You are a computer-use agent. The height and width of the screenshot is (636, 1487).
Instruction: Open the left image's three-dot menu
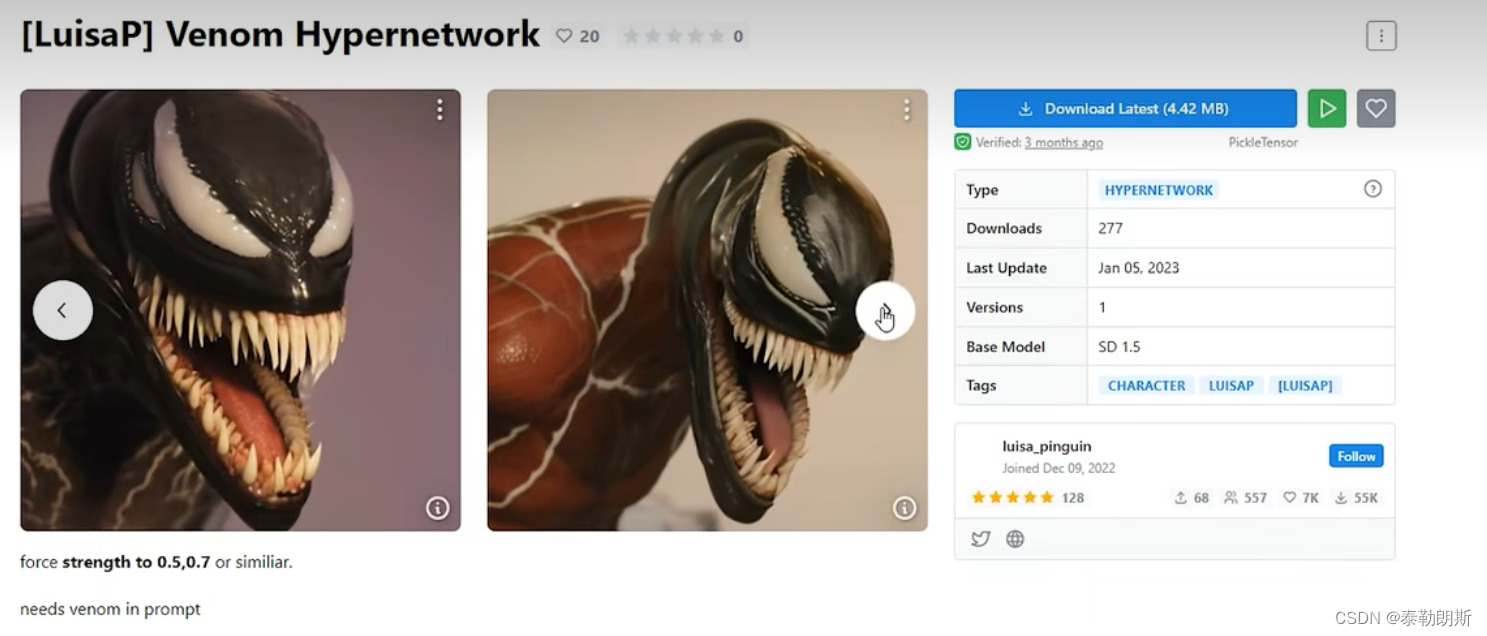(439, 110)
